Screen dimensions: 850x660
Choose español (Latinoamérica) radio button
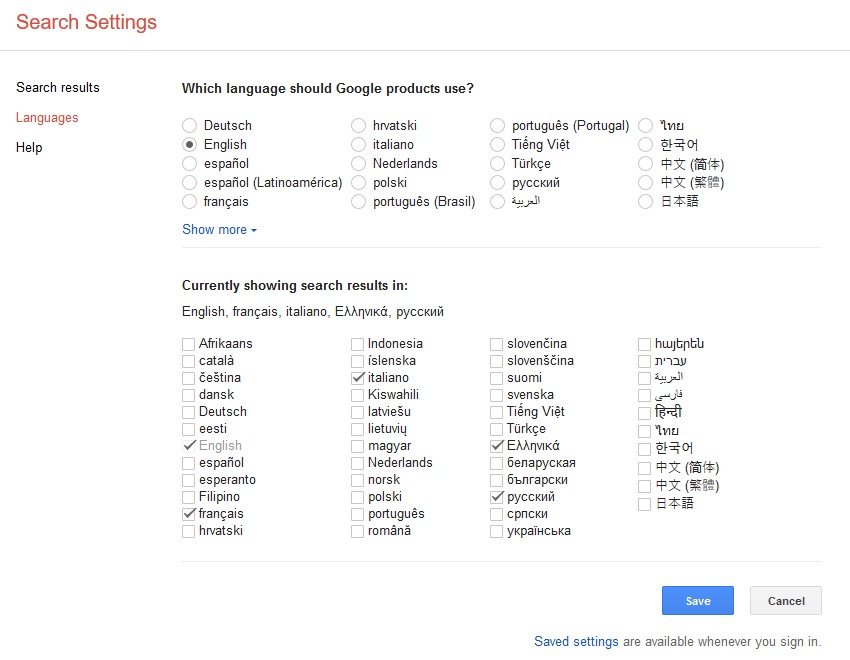(189, 183)
